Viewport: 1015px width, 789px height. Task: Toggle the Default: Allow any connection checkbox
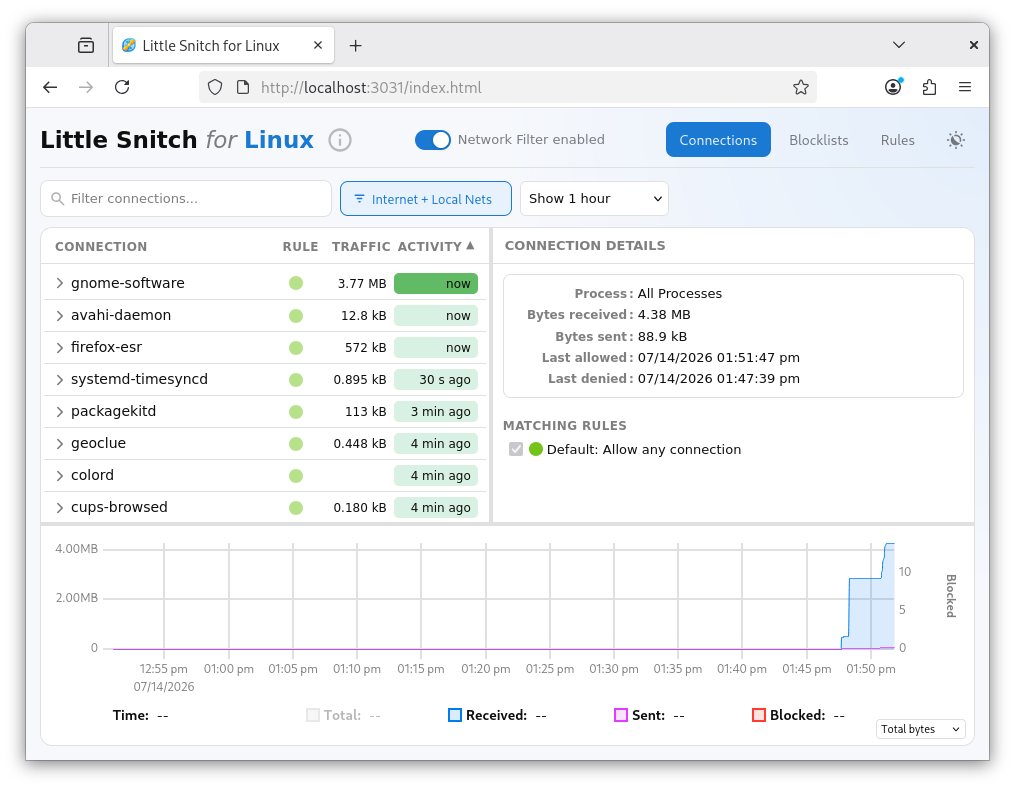coord(516,449)
